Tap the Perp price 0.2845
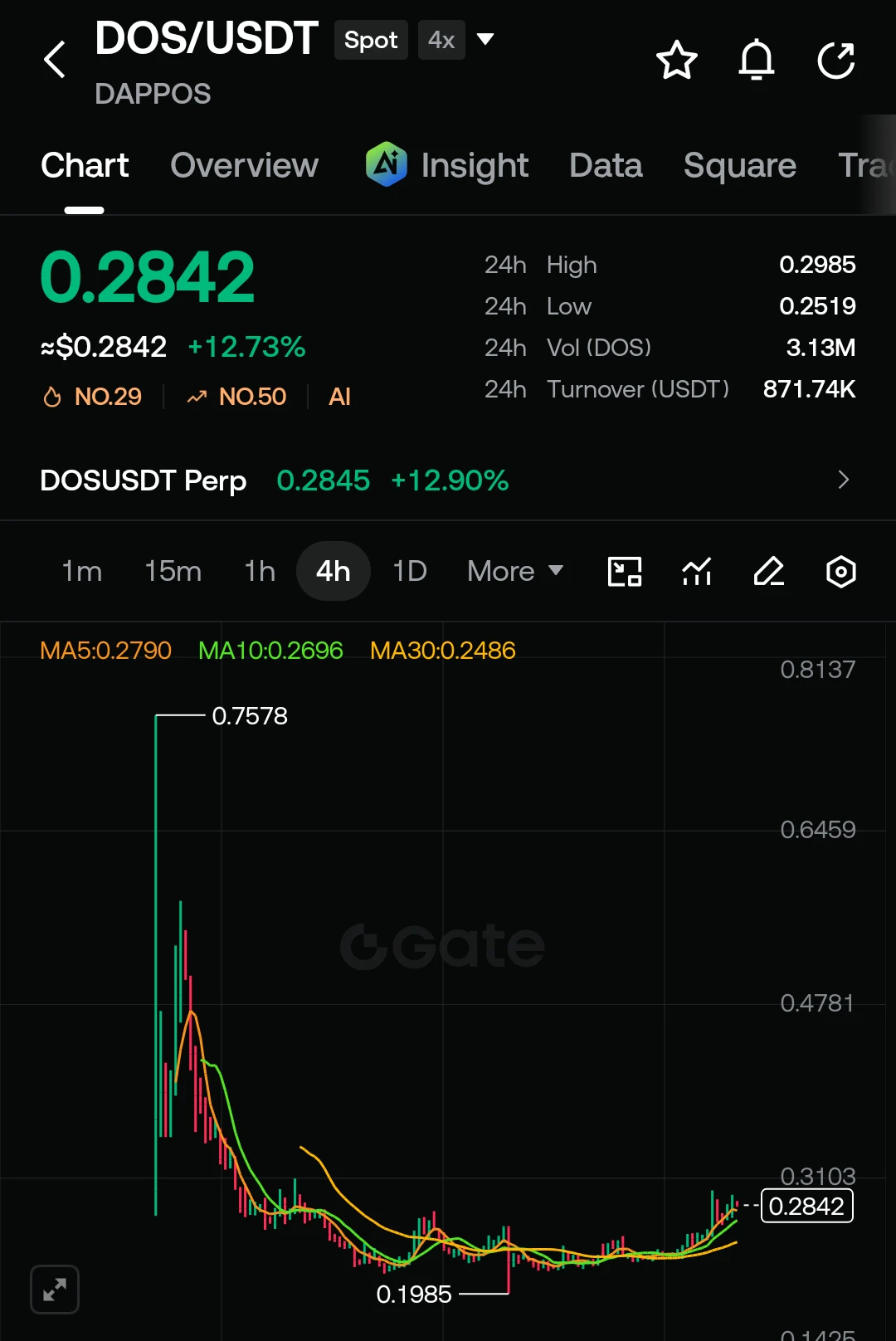This screenshot has width=896, height=1341. pos(323,480)
